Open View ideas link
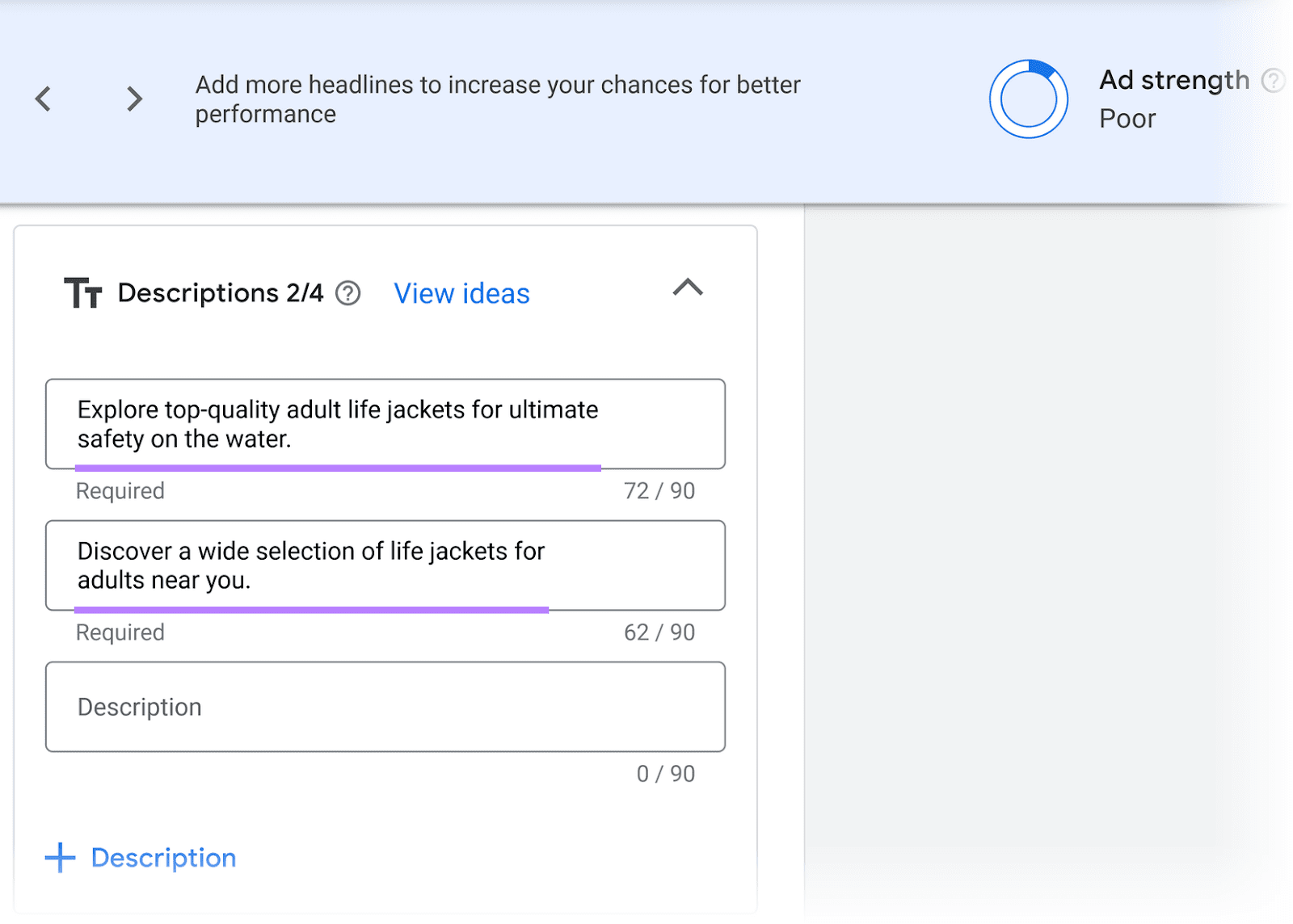Screen dimensions: 1293x924 pos(461,293)
